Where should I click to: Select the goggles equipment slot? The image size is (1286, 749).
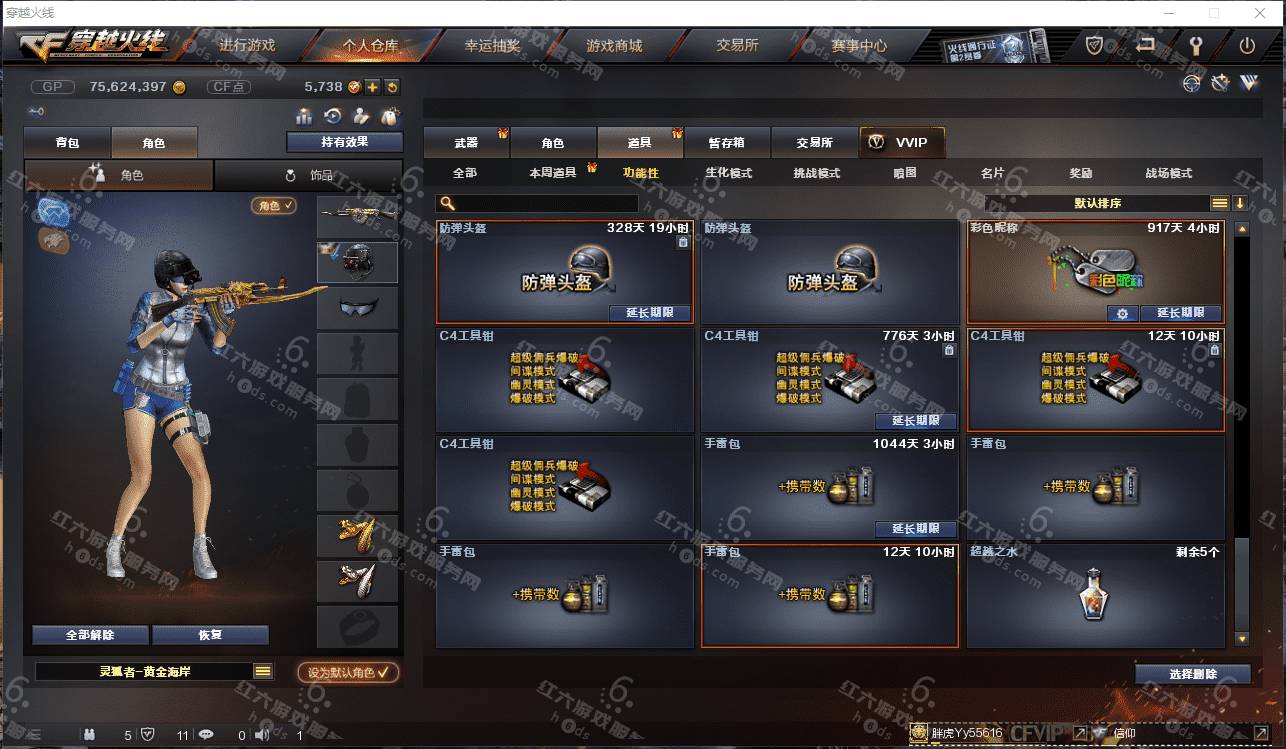(x=357, y=307)
